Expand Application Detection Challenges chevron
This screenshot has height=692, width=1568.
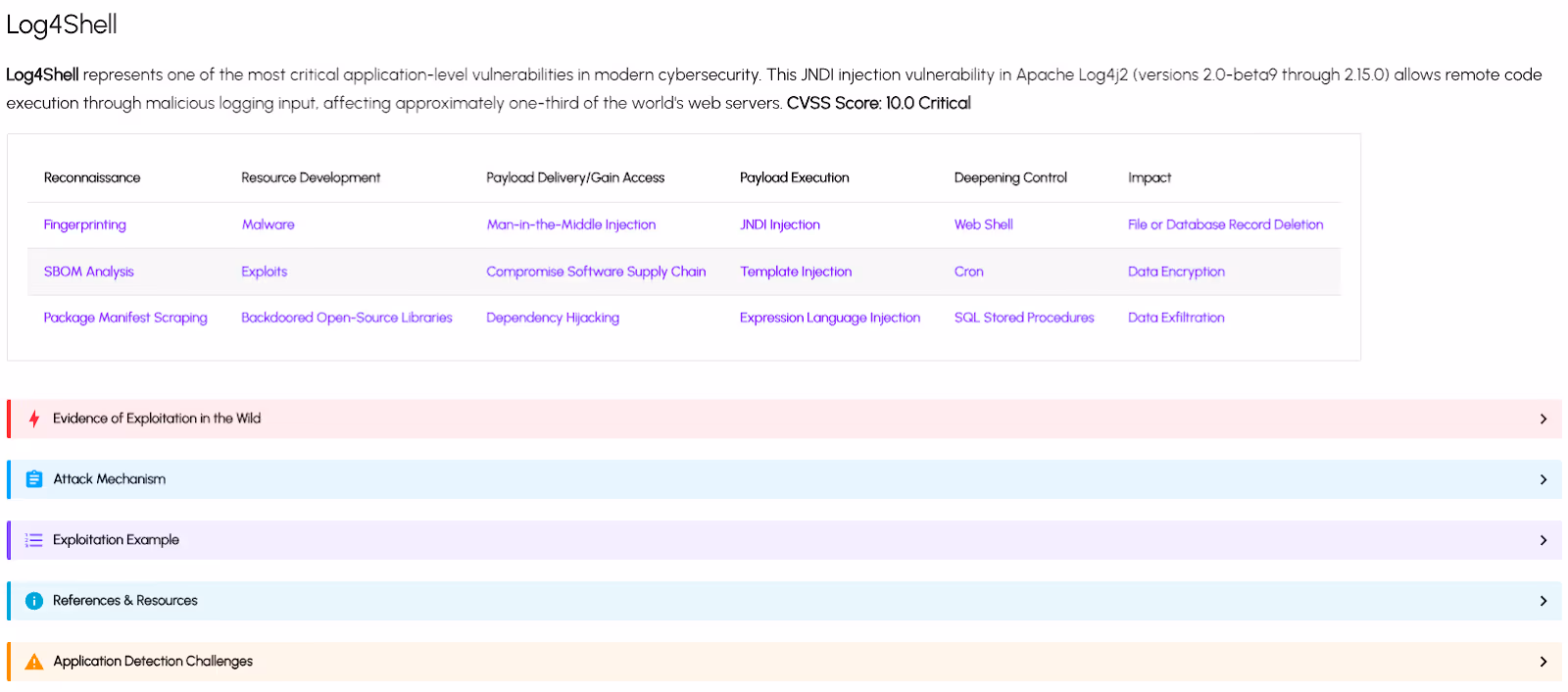pyautogui.click(x=1543, y=662)
